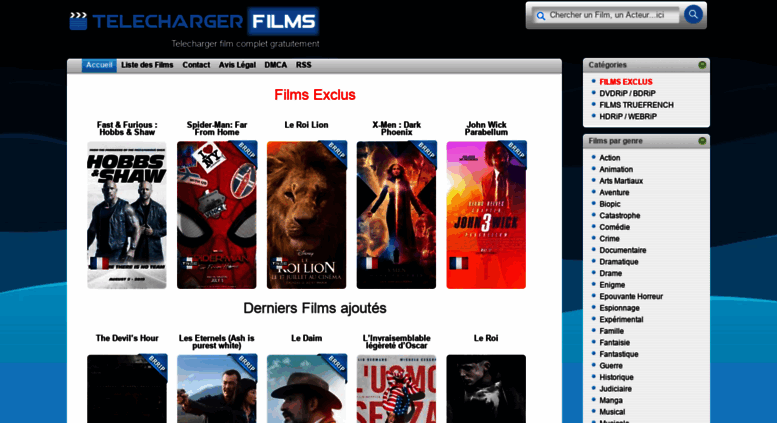The width and height of the screenshot is (777, 423).
Task: Open Hobbs & Shaw movie poster
Action: pos(127,215)
